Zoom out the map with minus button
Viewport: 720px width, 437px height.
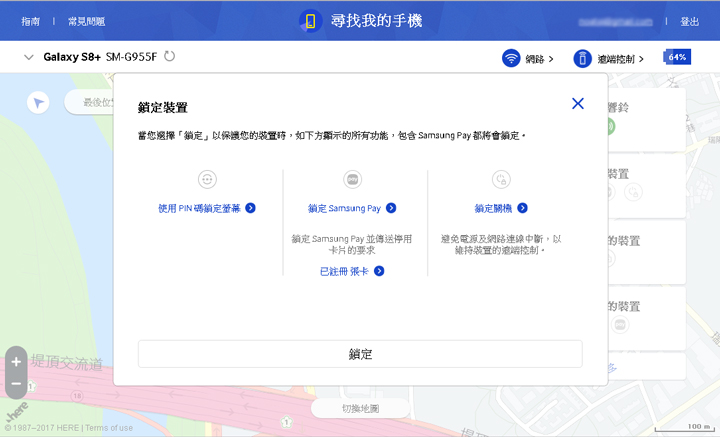point(16,384)
